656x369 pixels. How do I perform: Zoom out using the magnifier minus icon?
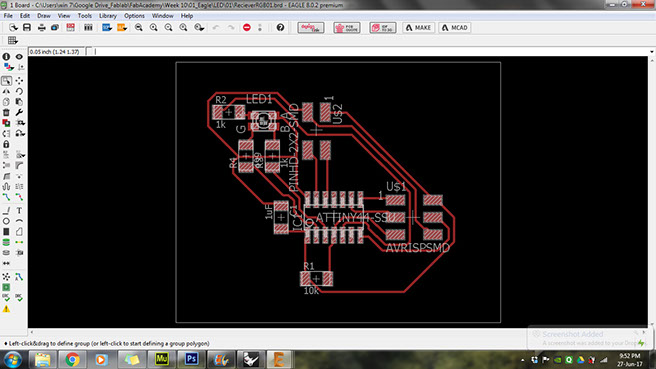click(x=168, y=28)
